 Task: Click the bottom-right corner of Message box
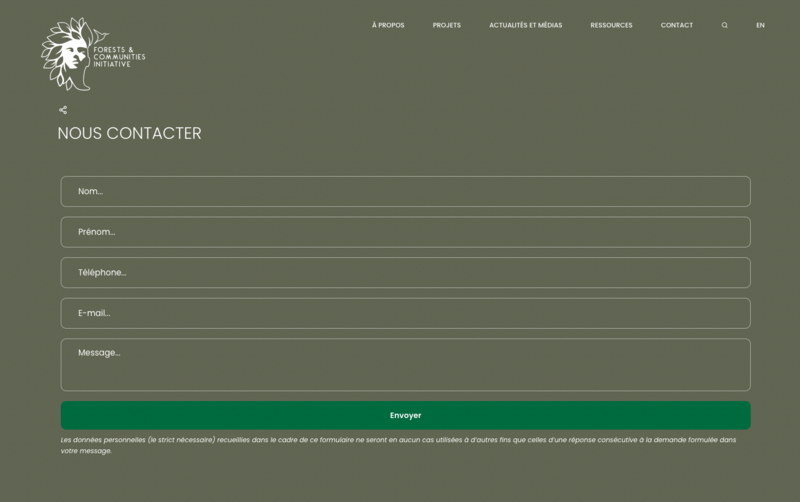pyautogui.click(x=745, y=386)
